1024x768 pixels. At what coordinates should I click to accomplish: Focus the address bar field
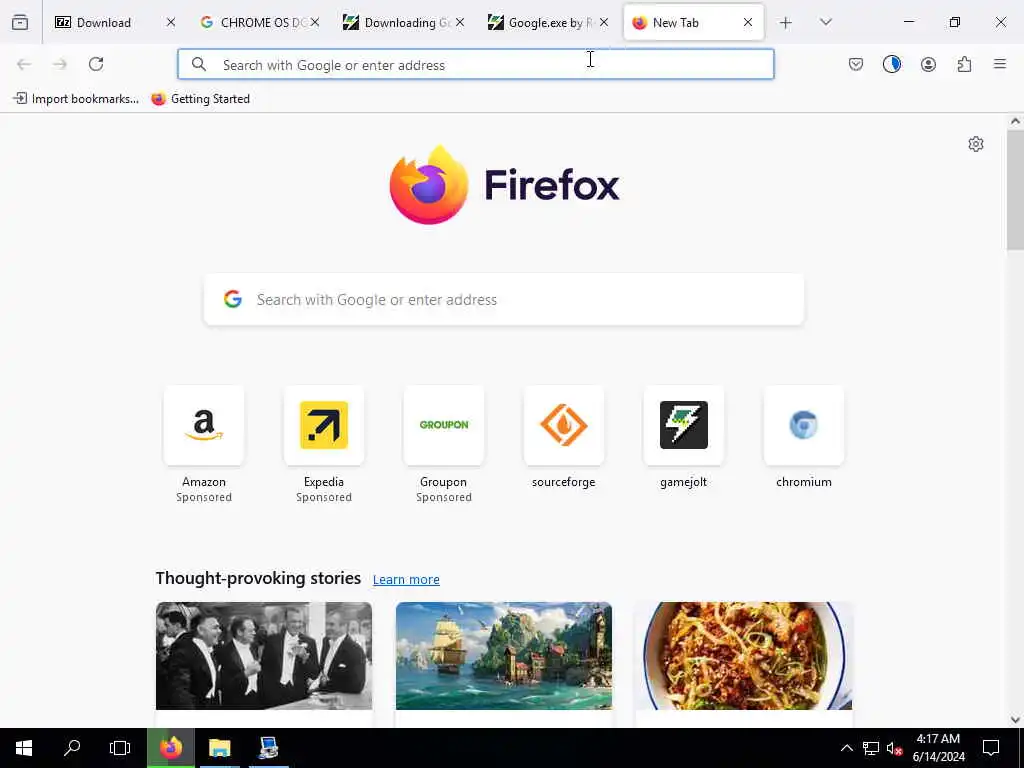pos(475,65)
